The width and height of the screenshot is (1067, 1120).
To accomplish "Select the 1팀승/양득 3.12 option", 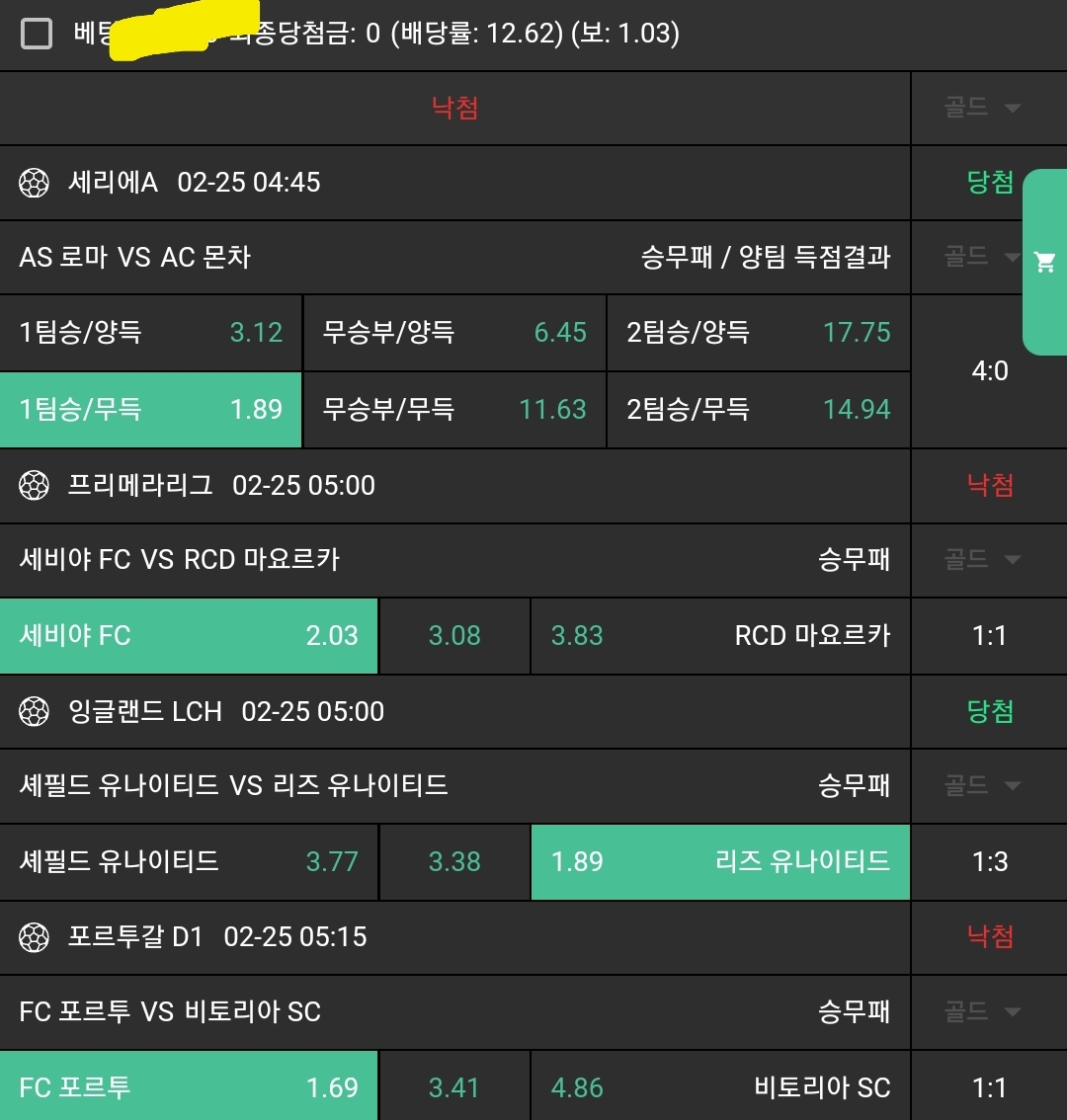I will click(x=150, y=333).
